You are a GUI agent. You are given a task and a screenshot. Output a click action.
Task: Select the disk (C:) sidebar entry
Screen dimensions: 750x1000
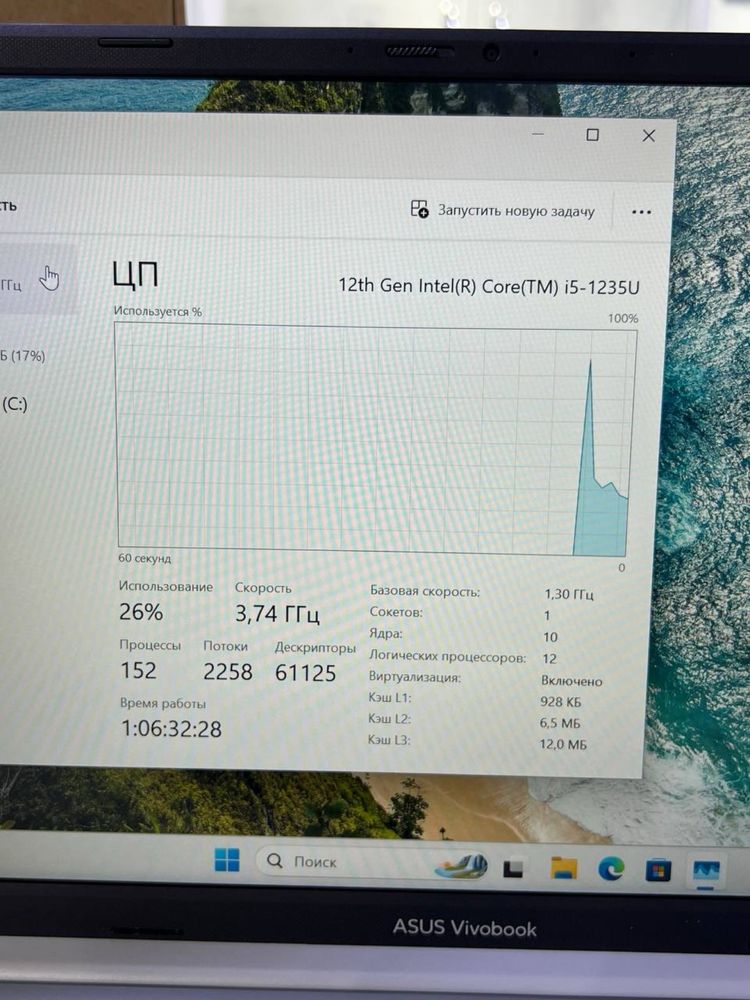point(15,404)
